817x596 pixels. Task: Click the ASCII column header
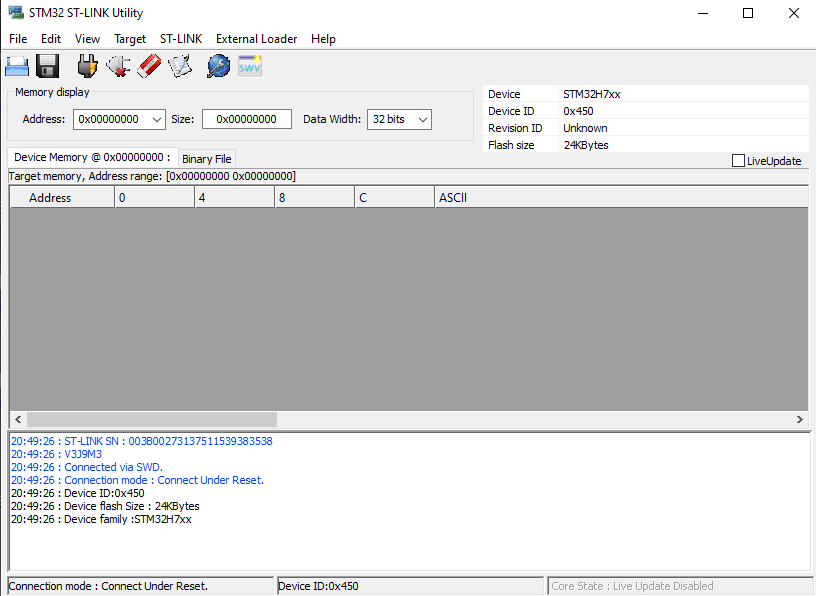point(621,198)
